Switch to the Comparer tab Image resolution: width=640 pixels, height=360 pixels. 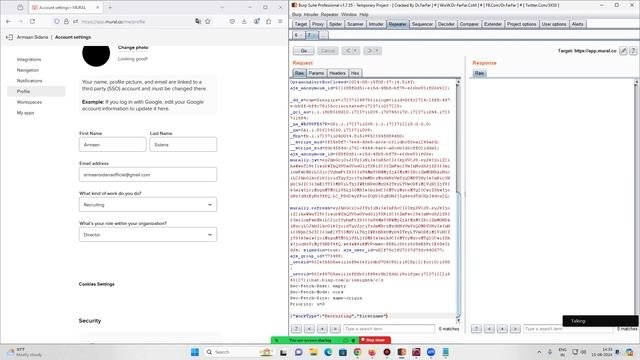(469, 24)
